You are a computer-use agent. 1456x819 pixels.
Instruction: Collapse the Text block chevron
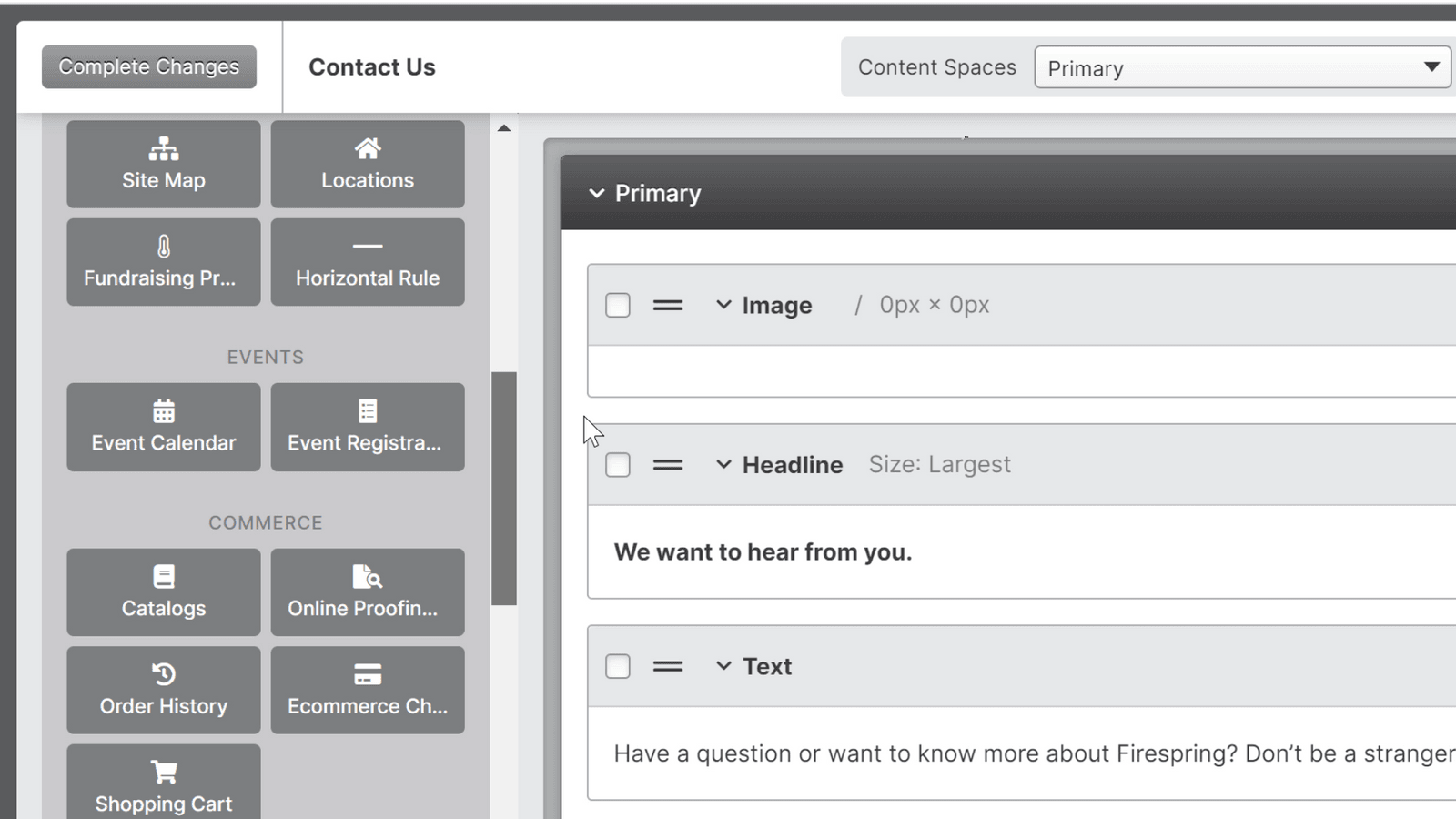[x=723, y=665]
